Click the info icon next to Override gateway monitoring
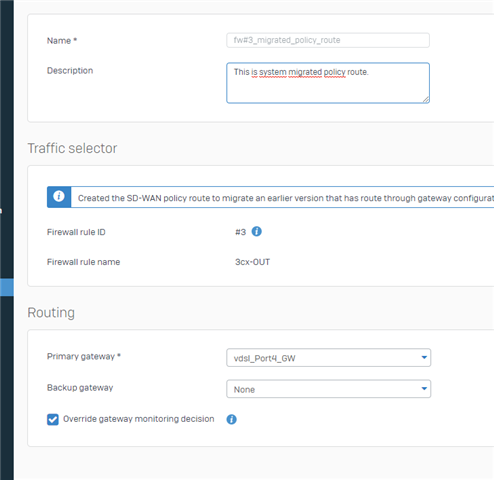Screen dimensions: 494x480 [231, 419]
